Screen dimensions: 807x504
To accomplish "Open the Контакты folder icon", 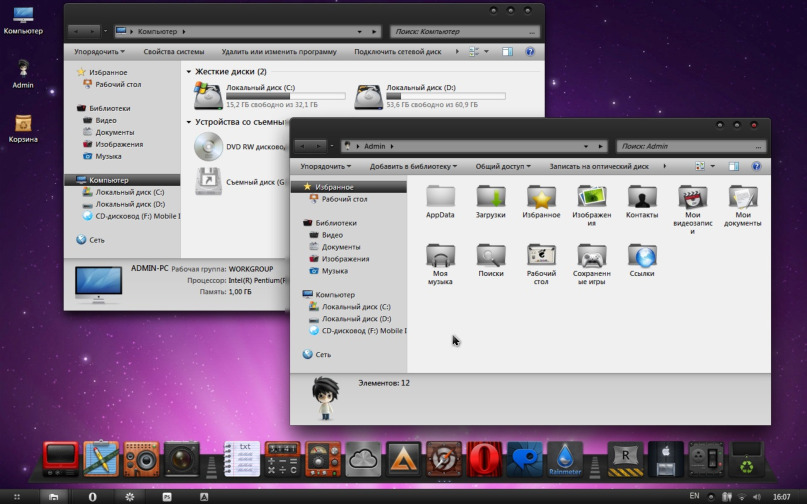I will (x=641, y=196).
